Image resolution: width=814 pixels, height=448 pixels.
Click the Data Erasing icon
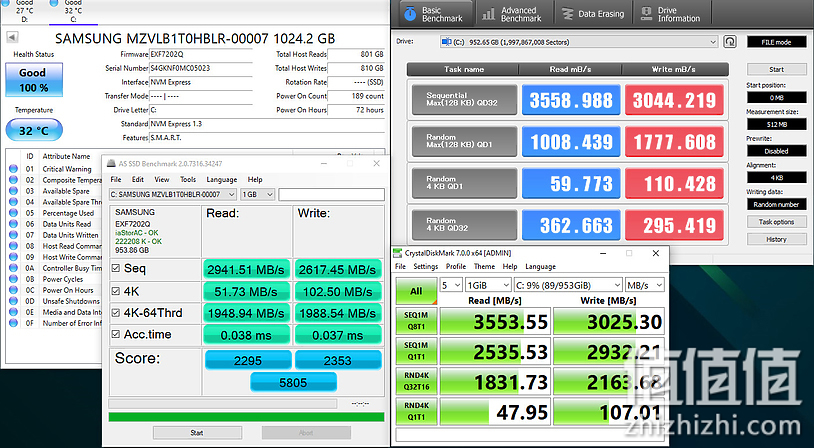click(x=568, y=14)
